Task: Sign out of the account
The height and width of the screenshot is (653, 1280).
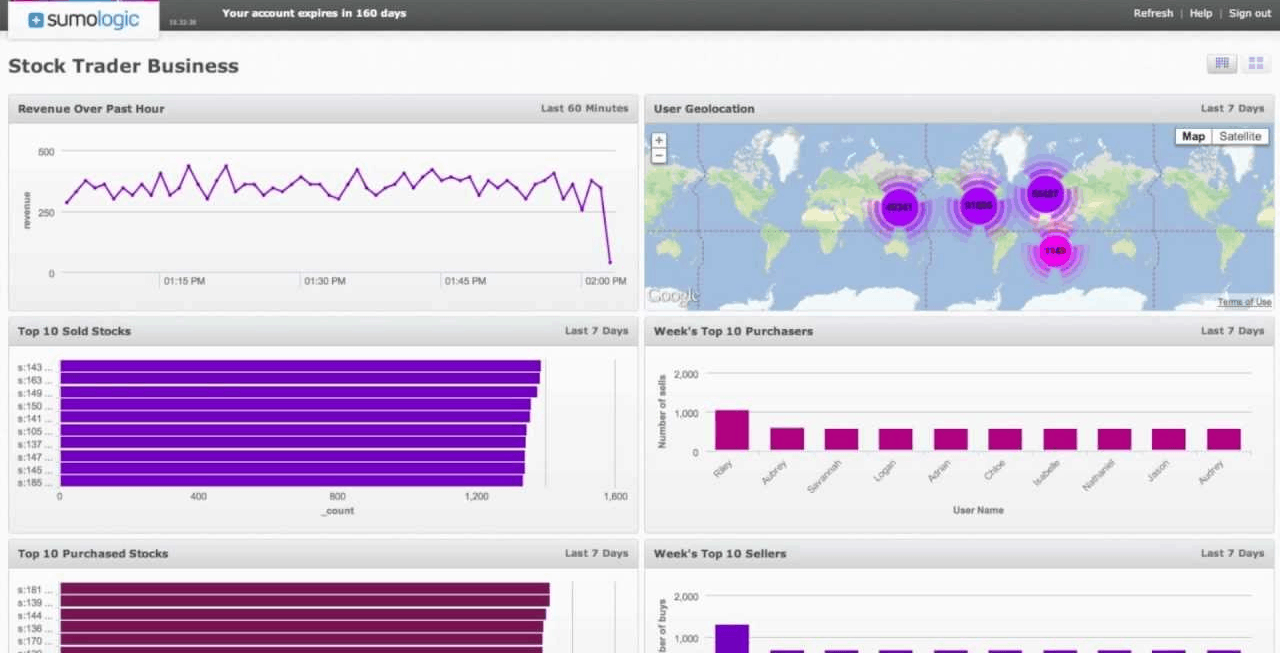Action: (1250, 13)
